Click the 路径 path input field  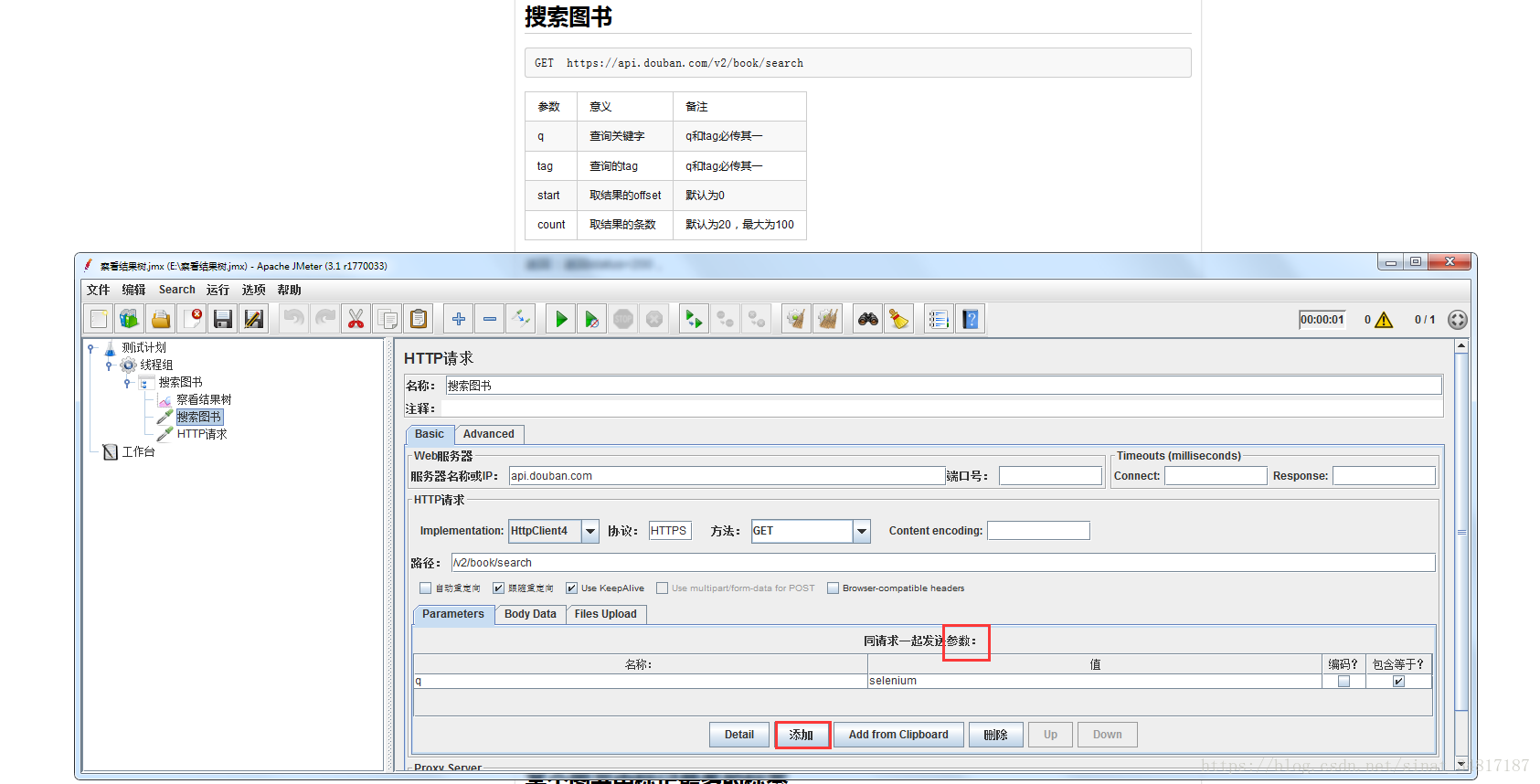943,563
